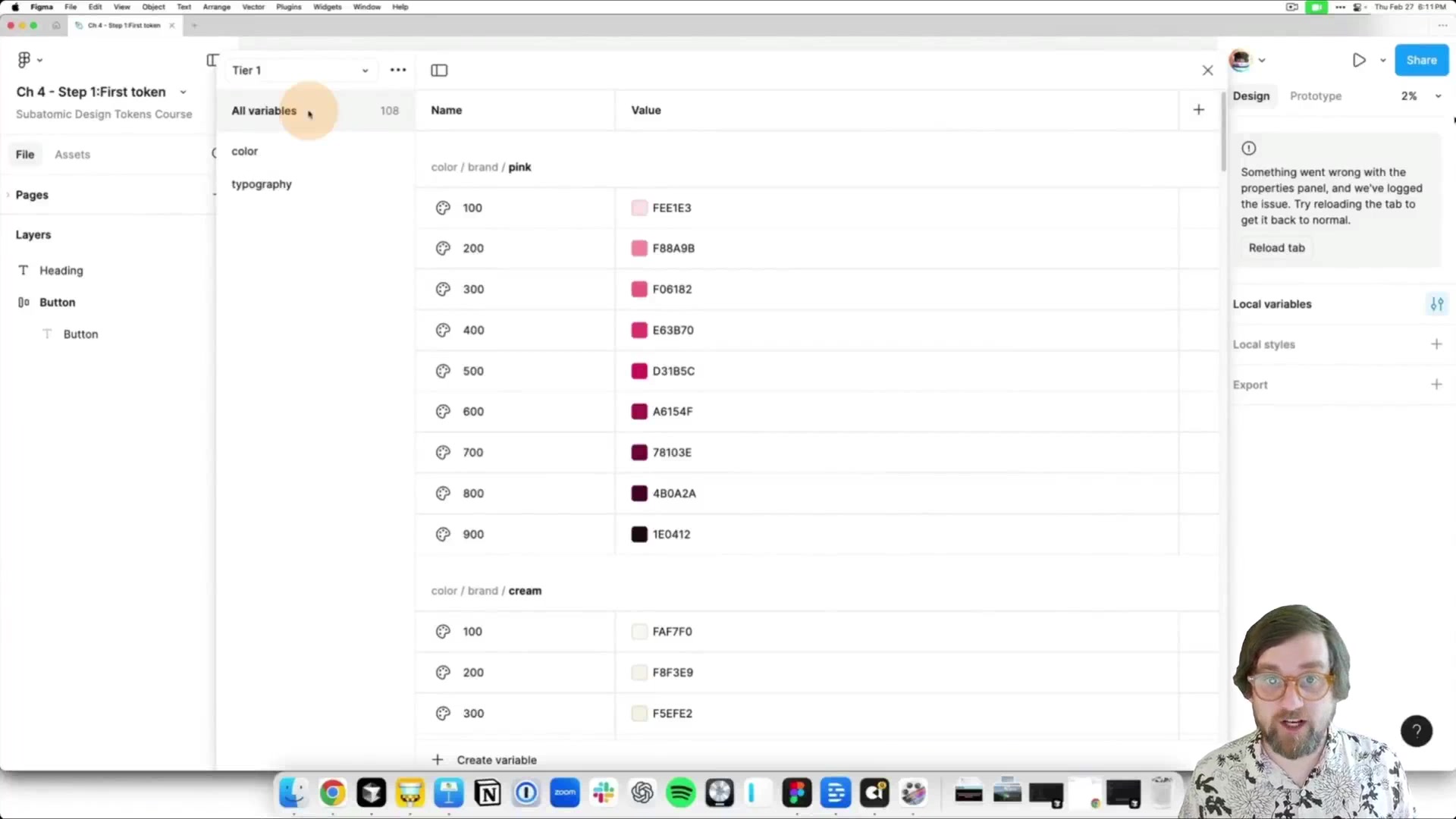The height and width of the screenshot is (819, 1456).
Task: Click the 2% zoom level value
Action: [1408, 96]
